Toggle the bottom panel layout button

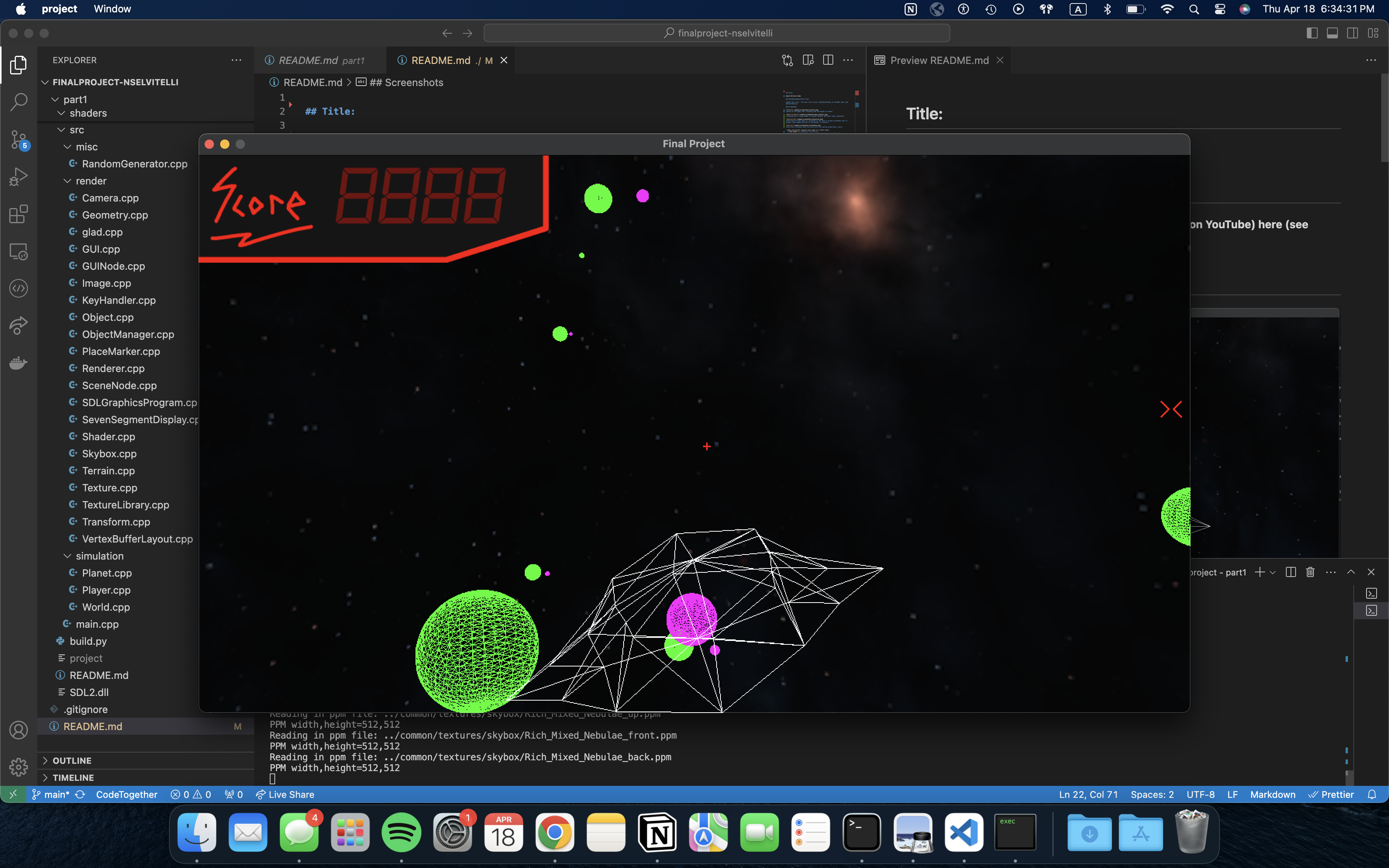tap(1332, 33)
